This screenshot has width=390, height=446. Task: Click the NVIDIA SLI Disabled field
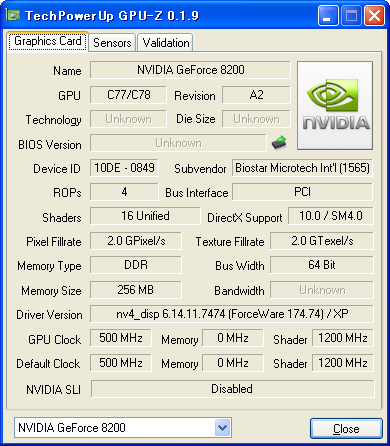pos(232,389)
